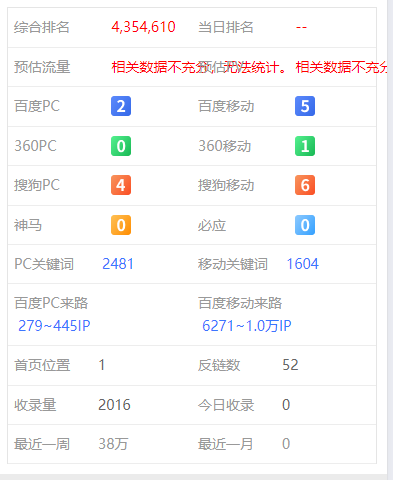Screen dimensions: 393x480
Task: Click the Bing light-blue weight badge 0
Action: pos(305,225)
